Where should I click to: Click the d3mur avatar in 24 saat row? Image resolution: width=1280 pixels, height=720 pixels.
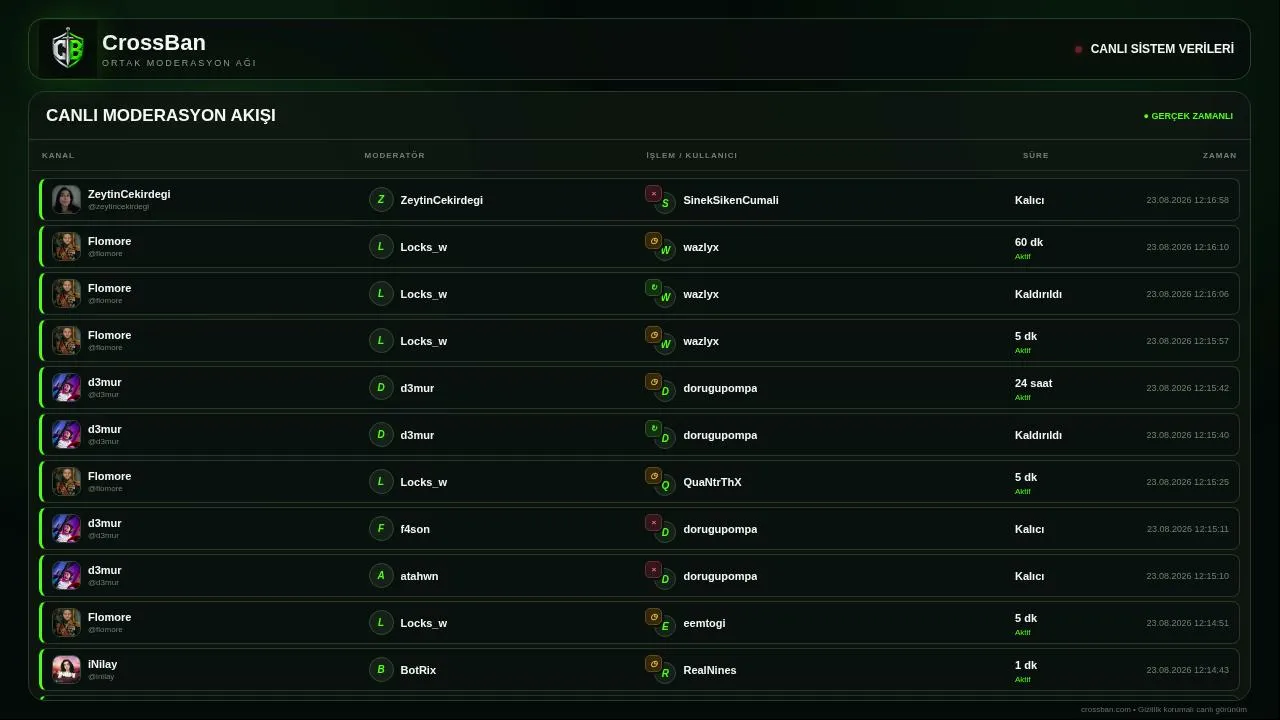point(66,387)
